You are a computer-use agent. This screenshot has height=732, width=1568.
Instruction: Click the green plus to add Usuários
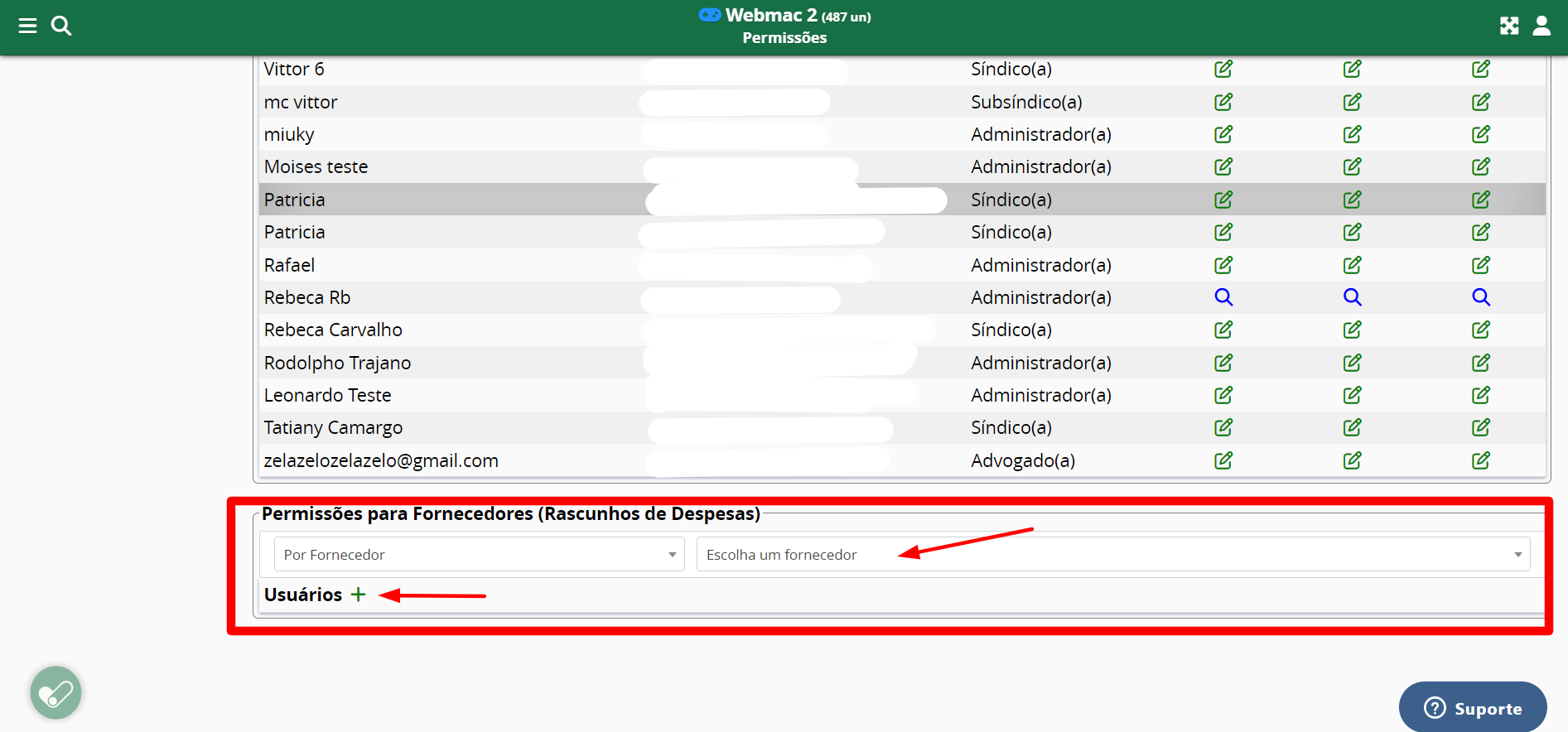click(358, 595)
